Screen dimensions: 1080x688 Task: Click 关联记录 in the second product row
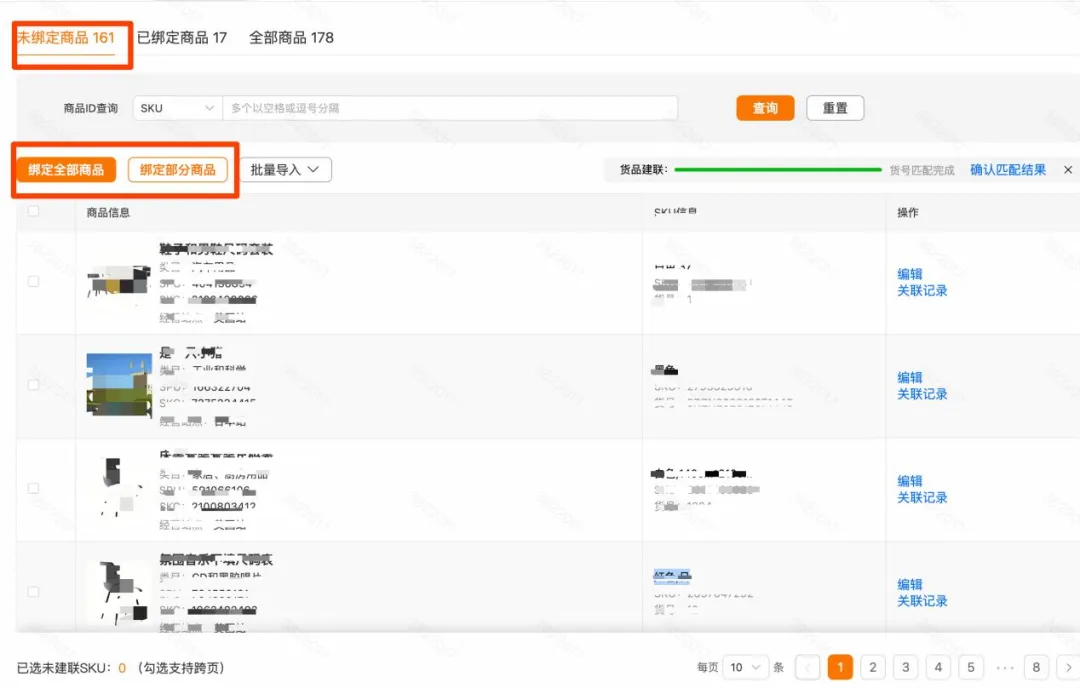tap(922, 394)
